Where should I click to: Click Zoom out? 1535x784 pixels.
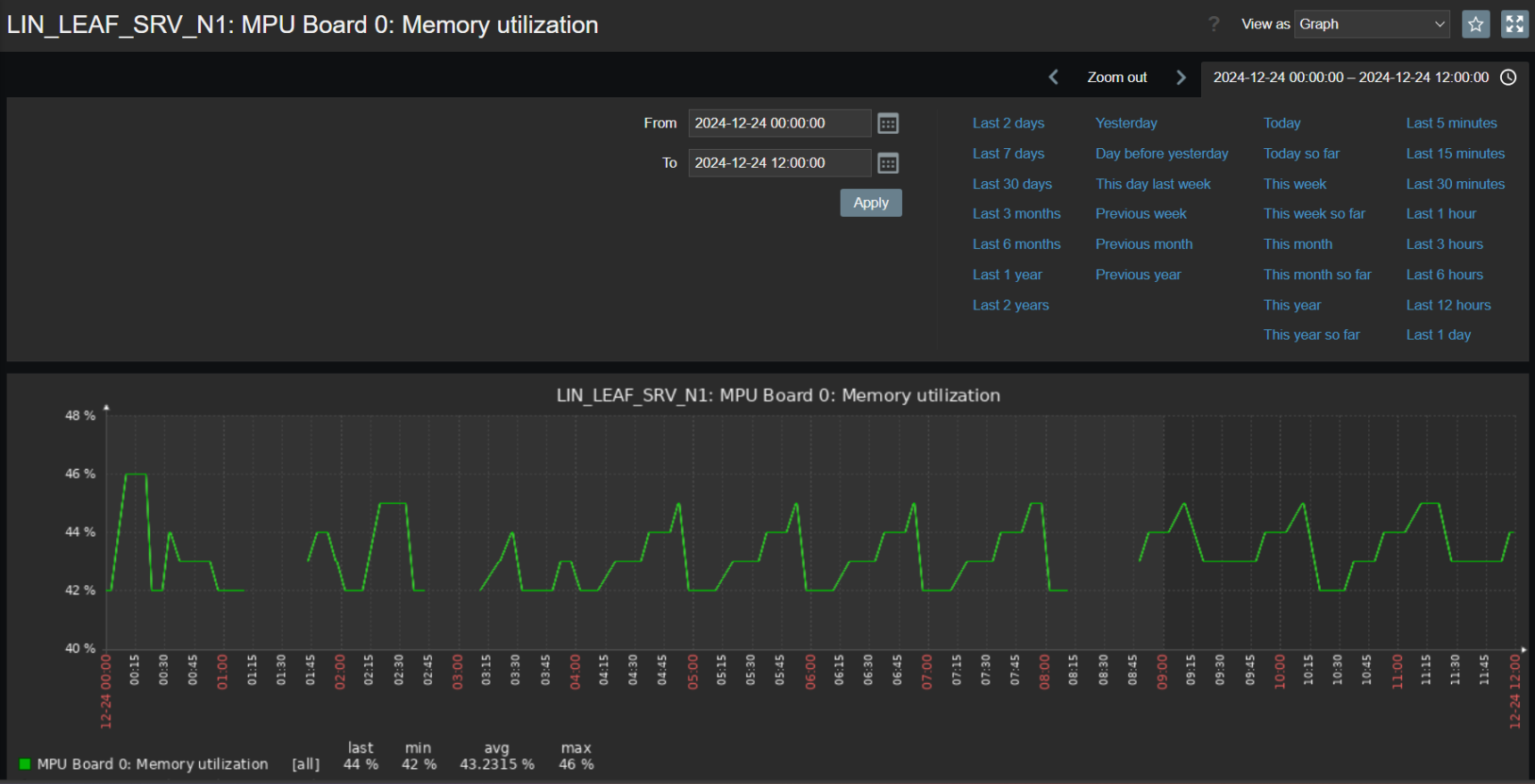pos(1116,78)
